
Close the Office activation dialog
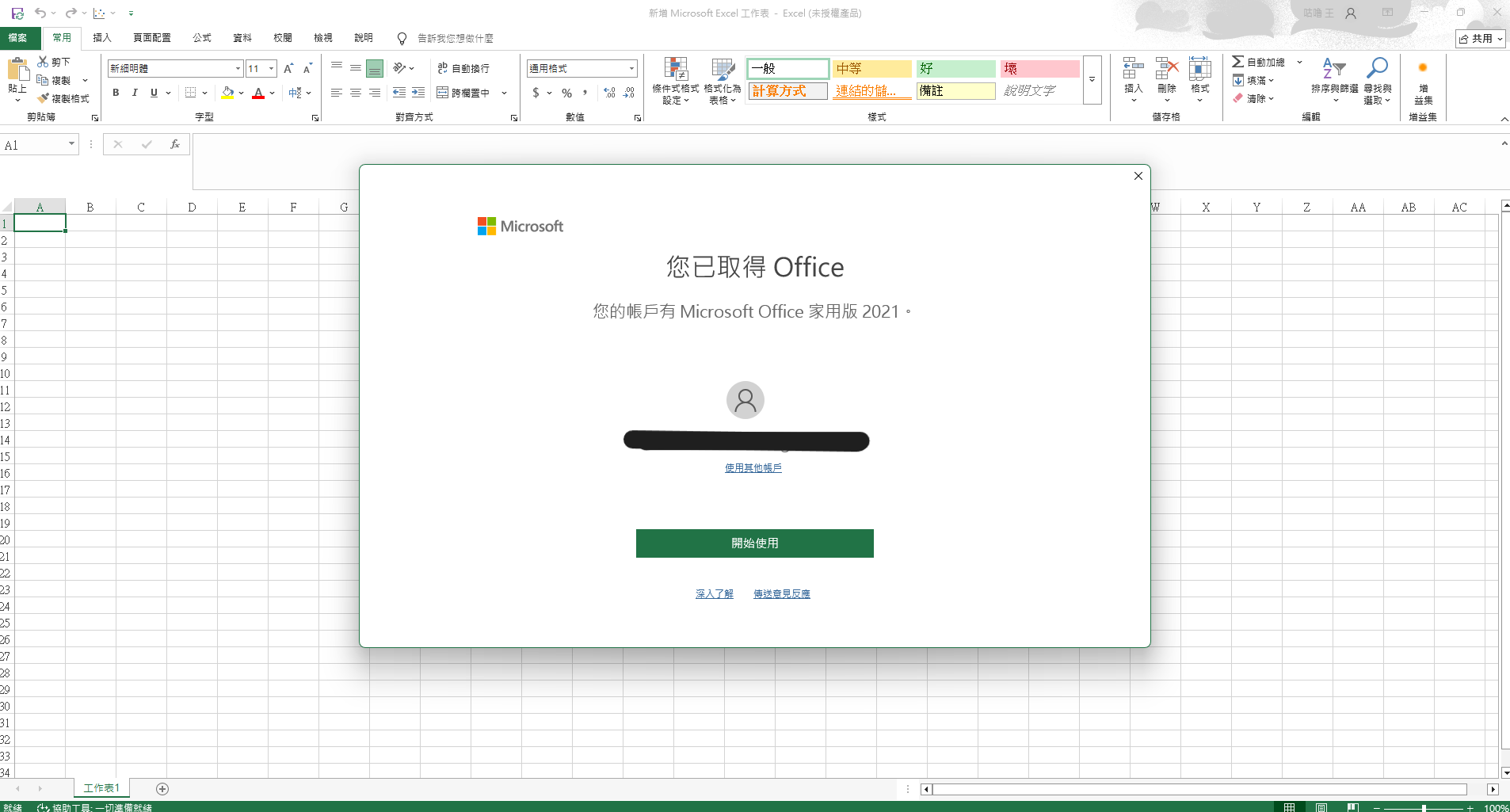point(1138,176)
